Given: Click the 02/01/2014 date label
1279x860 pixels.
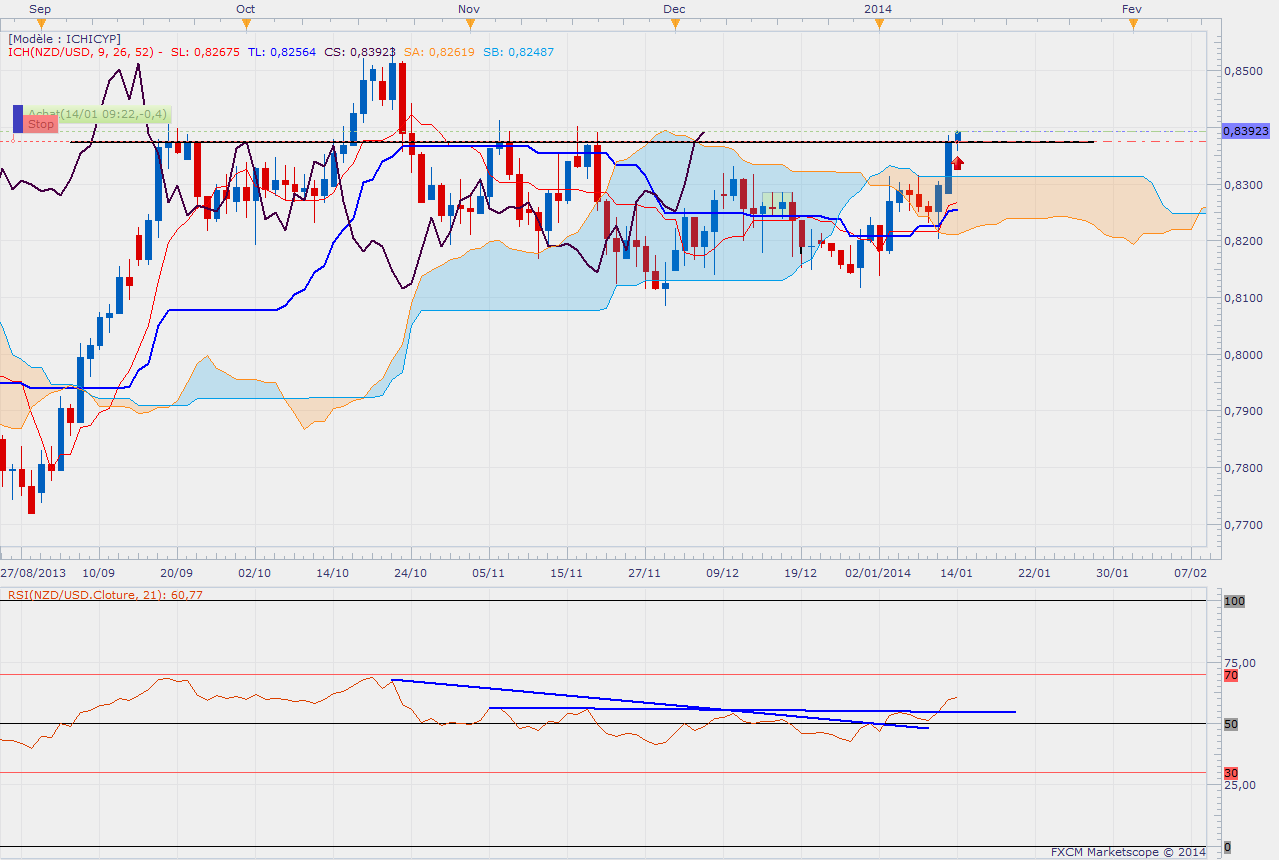Looking at the screenshot, I should pos(879,573).
